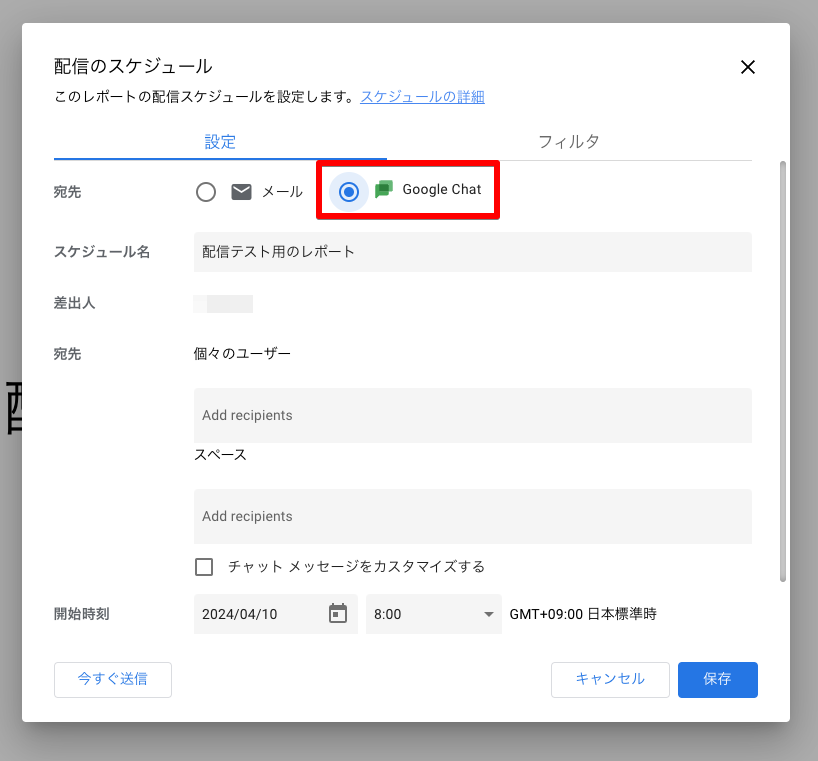Click the green Google Chat icon
Viewport: 818px width, 761px height.
tap(384, 189)
